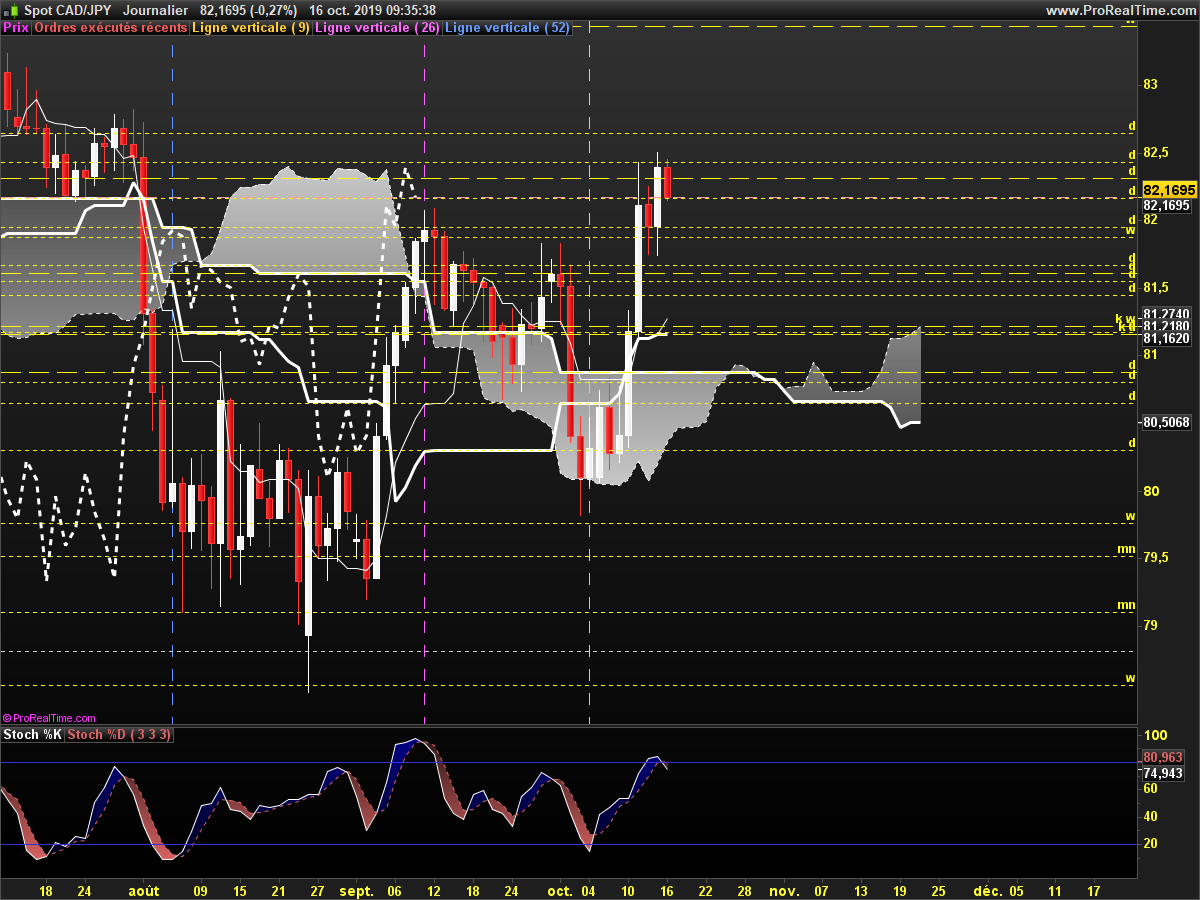This screenshot has height=900, width=1200.
Task: Open the Ordres exécutés récents label
Action: 110,28
